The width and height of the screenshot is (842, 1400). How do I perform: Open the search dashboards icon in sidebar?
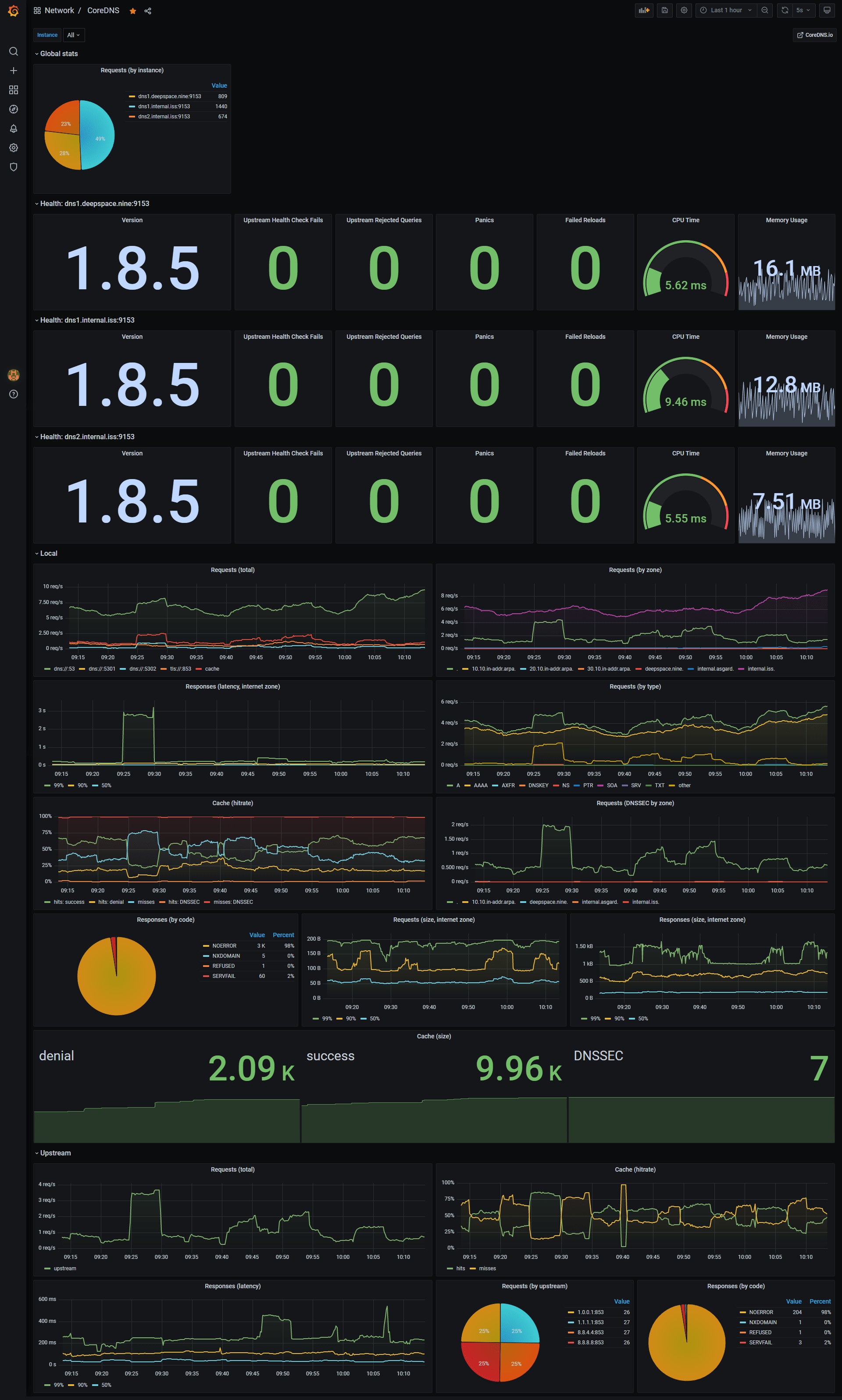coord(14,52)
